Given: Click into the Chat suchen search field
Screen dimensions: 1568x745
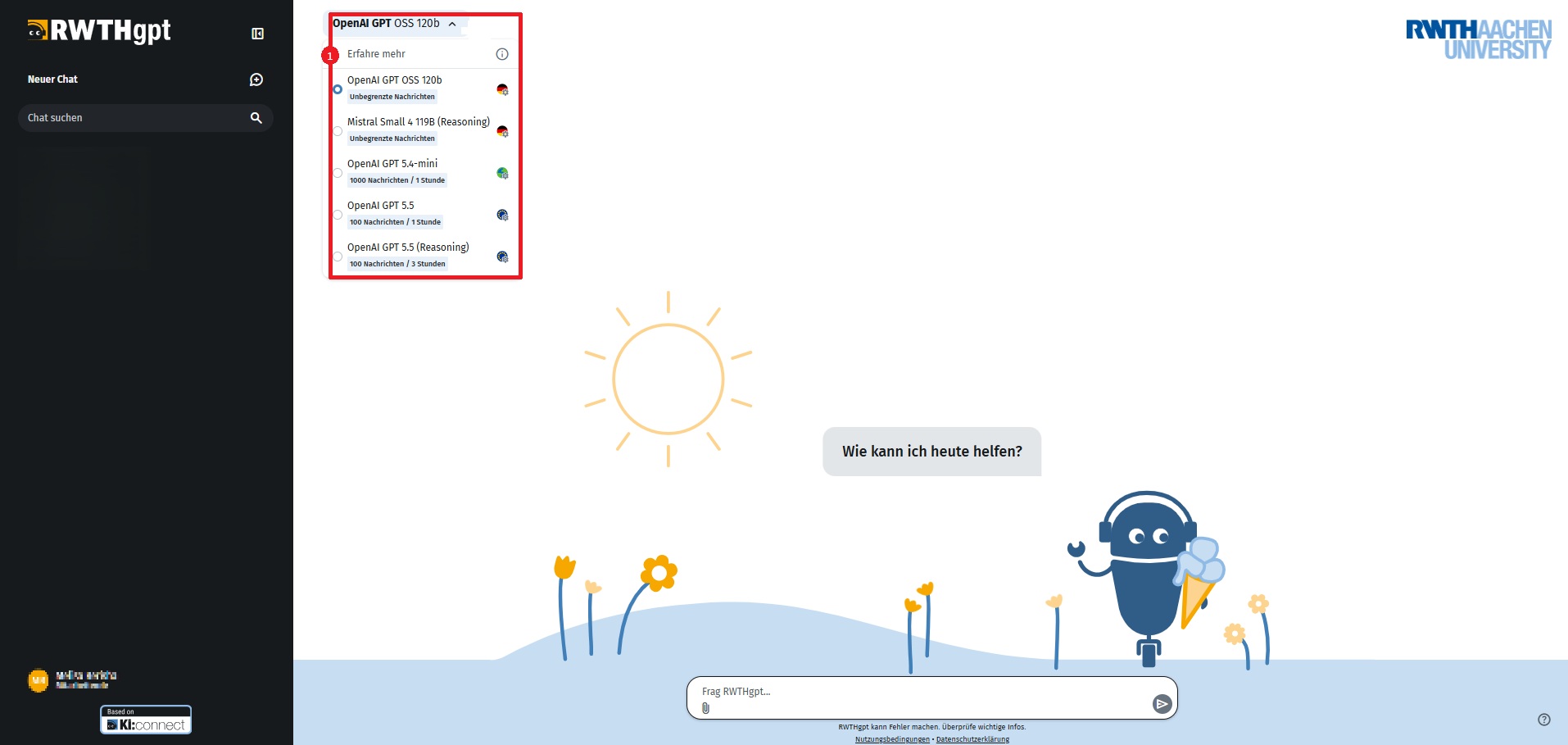Looking at the screenshot, I should 146,118.
